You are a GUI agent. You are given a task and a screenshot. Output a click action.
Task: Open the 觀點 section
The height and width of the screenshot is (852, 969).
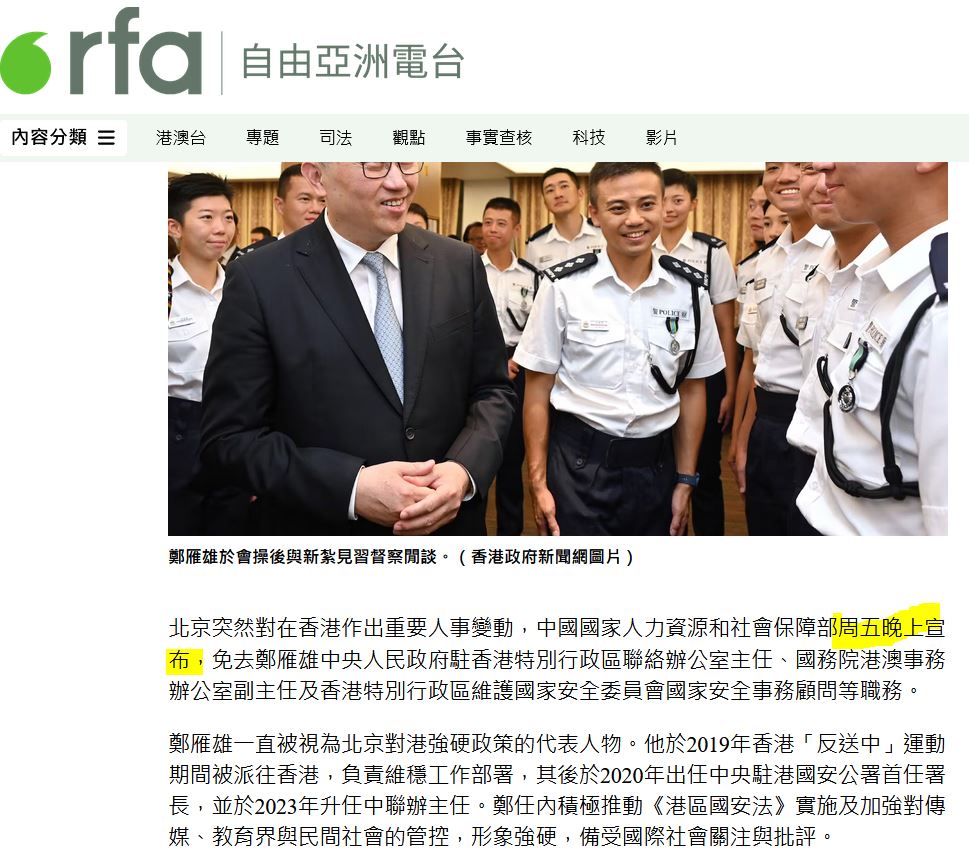coord(408,137)
